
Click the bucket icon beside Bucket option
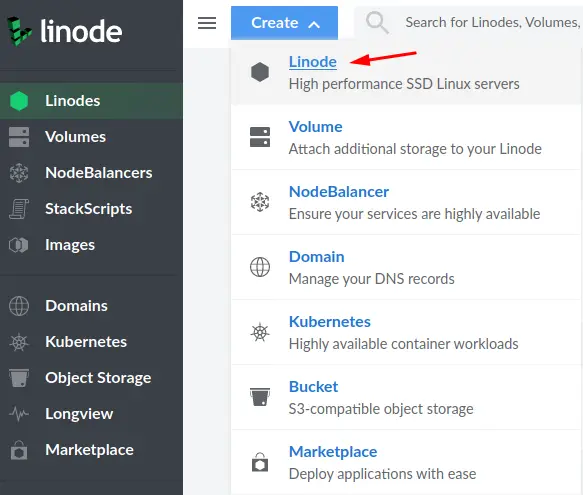pyautogui.click(x=260, y=397)
